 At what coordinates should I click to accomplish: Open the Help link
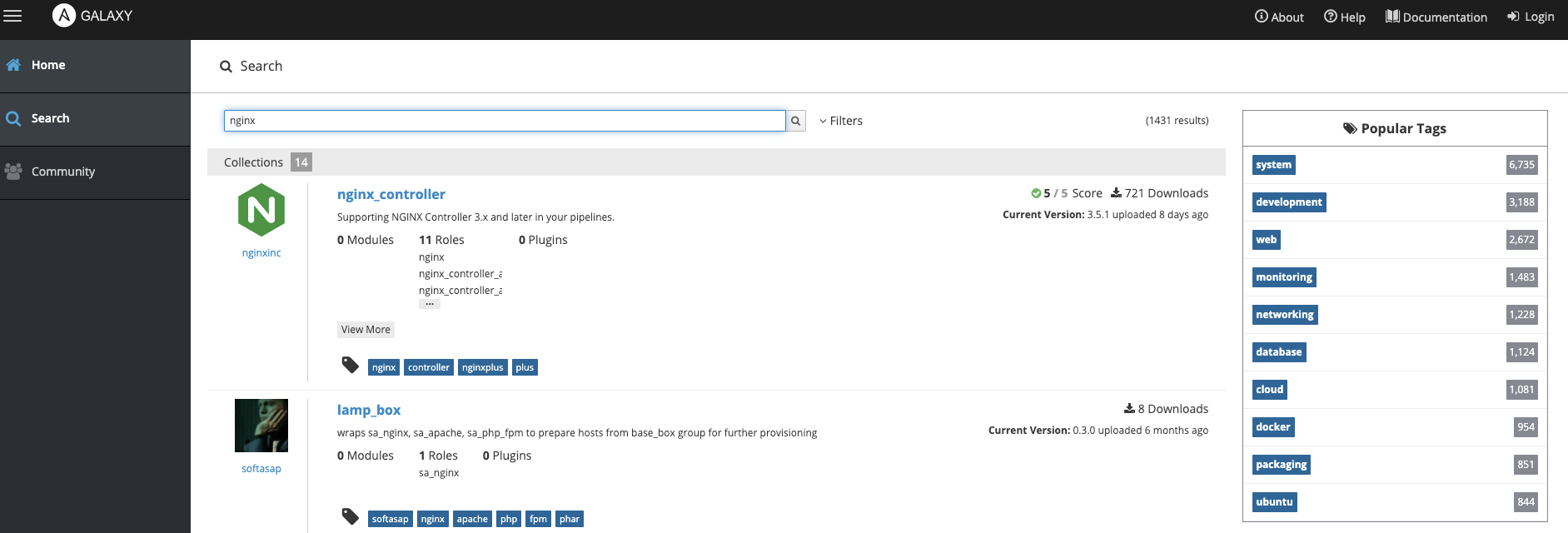click(1344, 17)
